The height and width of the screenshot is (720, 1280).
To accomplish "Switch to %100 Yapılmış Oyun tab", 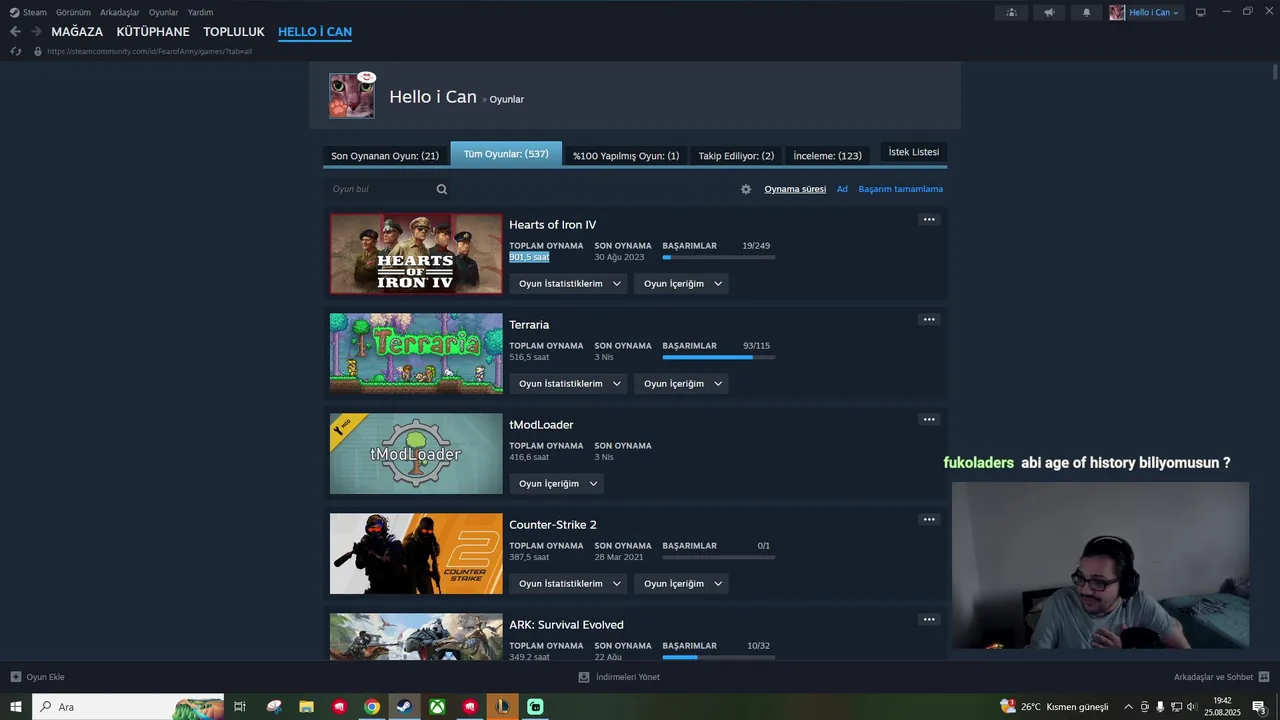I will [x=626, y=156].
